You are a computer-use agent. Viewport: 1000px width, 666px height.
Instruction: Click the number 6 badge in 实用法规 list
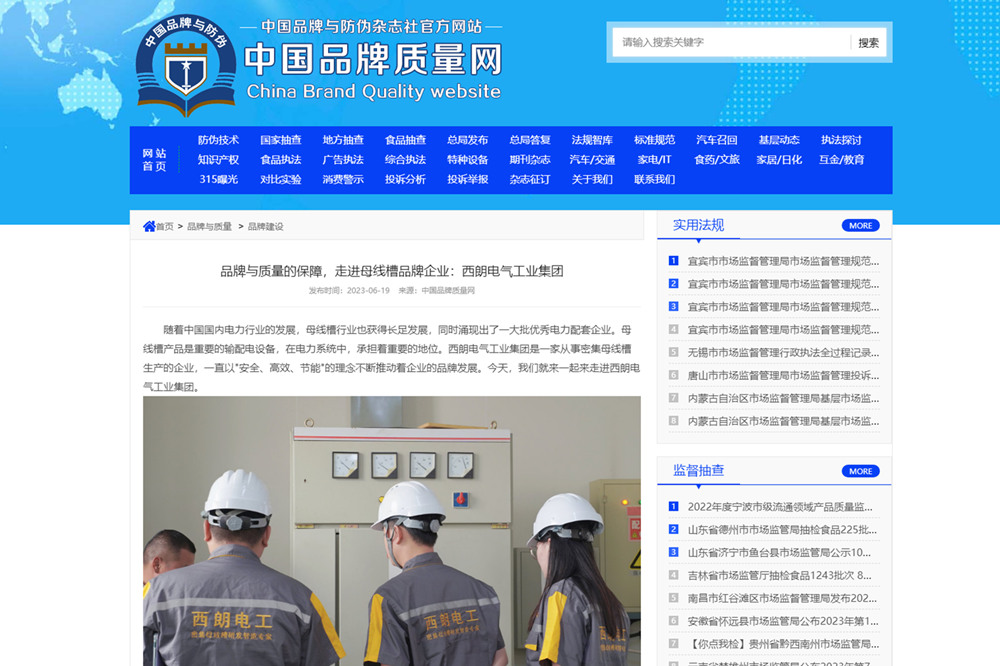673,375
